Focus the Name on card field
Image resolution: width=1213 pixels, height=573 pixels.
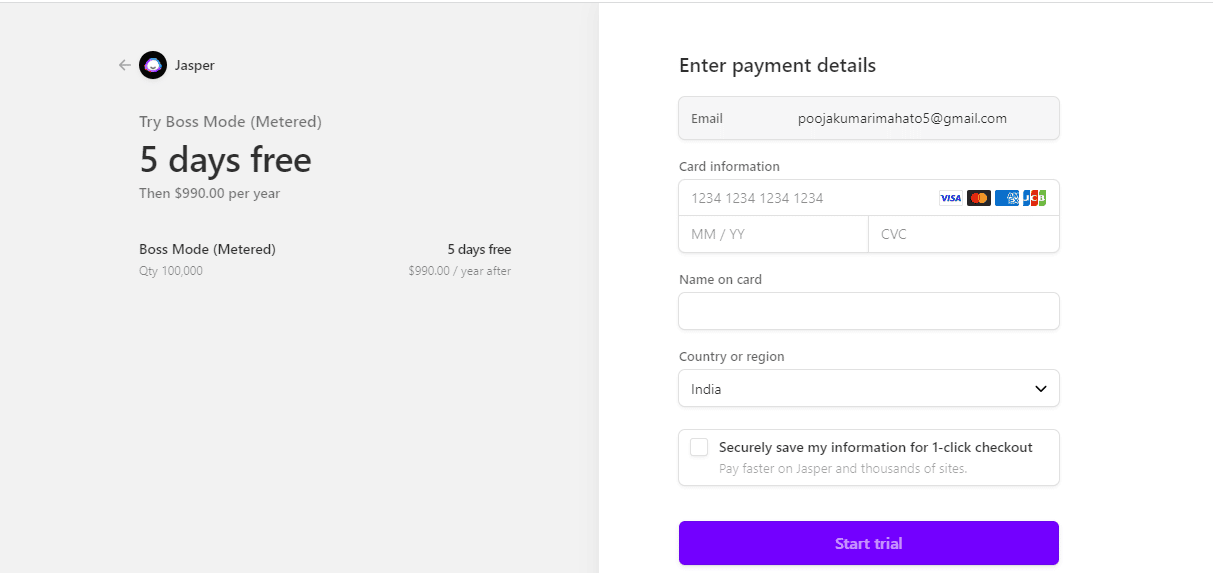point(869,311)
